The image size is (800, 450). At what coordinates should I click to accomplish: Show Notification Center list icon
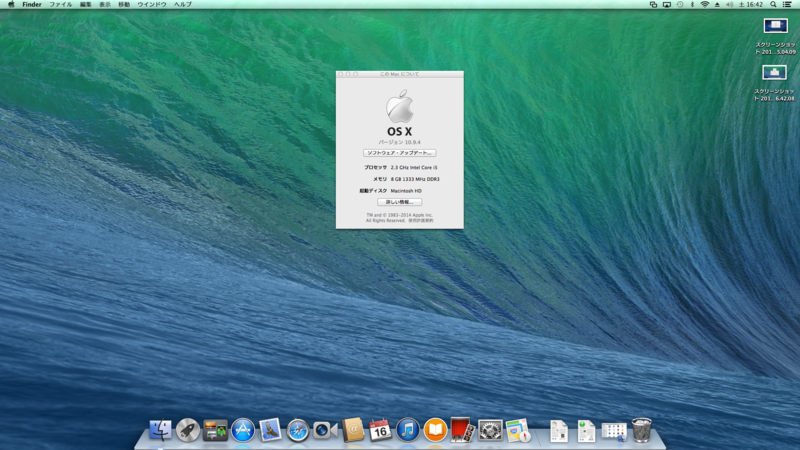click(x=787, y=5)
